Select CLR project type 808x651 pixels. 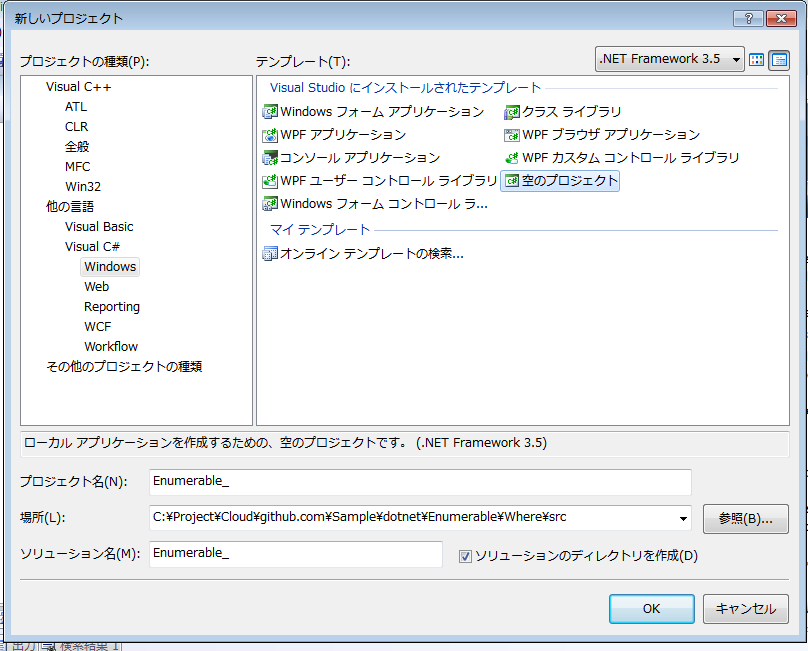tap(76, 127)
